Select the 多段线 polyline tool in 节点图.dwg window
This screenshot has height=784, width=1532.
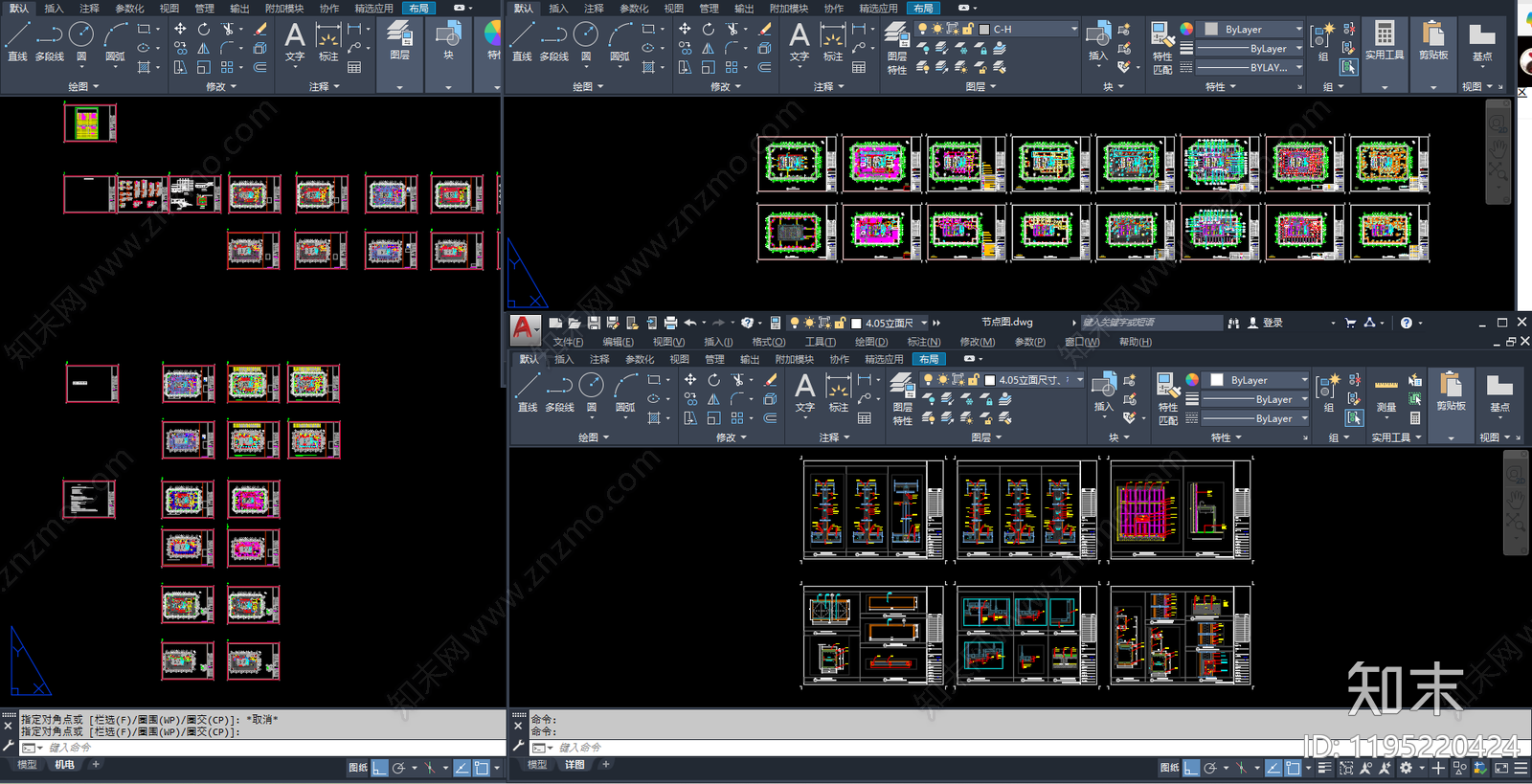559,392
